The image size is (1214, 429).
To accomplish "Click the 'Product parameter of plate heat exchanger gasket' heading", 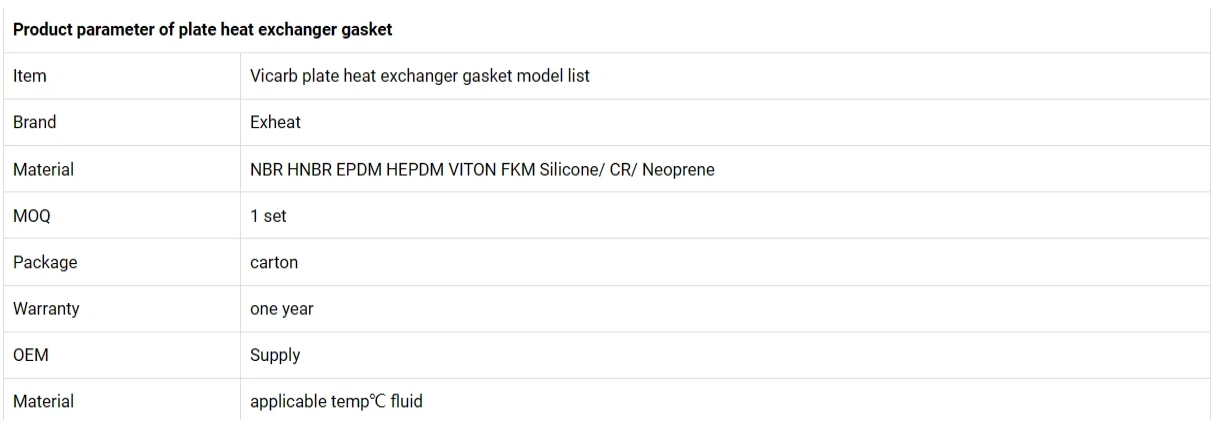I will click(x=201, y=29).
